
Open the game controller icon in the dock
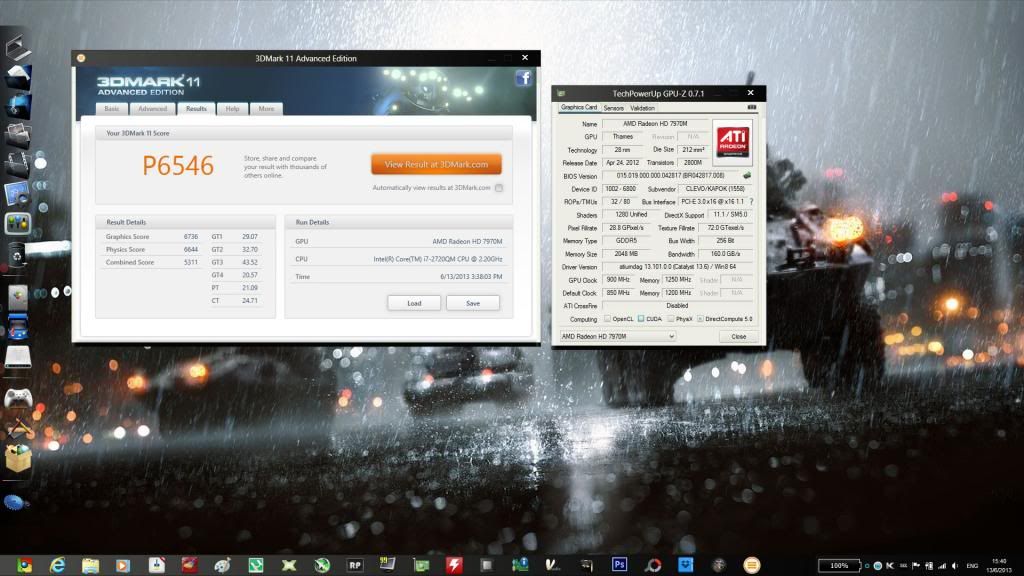pos(18,397)
